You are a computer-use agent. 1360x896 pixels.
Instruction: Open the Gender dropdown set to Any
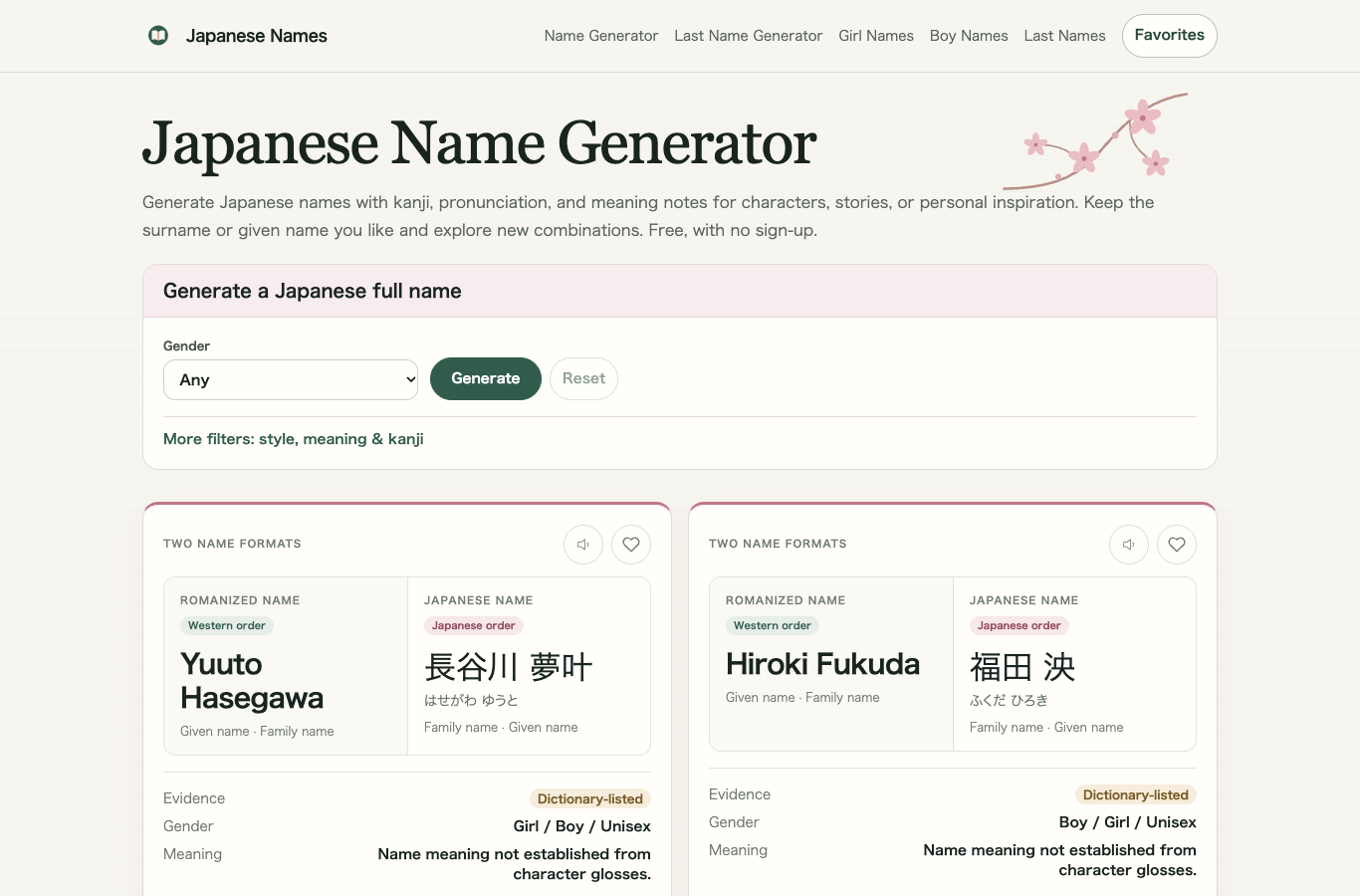coord(291,379)
